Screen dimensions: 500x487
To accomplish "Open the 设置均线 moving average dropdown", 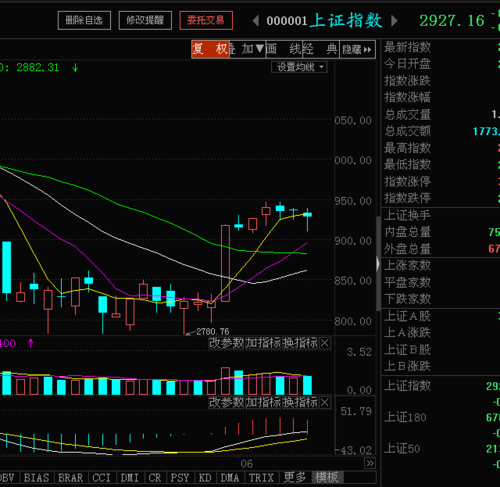I will pyautogui.click(x=299, y=67).
